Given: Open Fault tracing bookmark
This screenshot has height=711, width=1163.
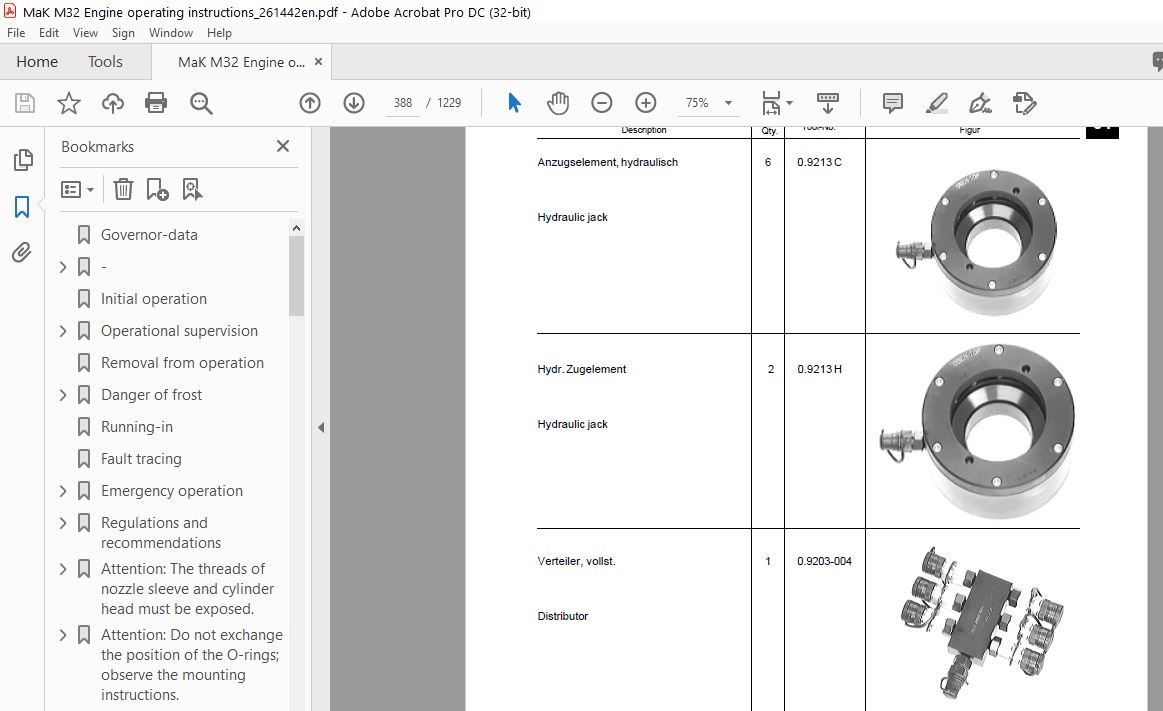Looking at the screenshot, I should [141, 459].
